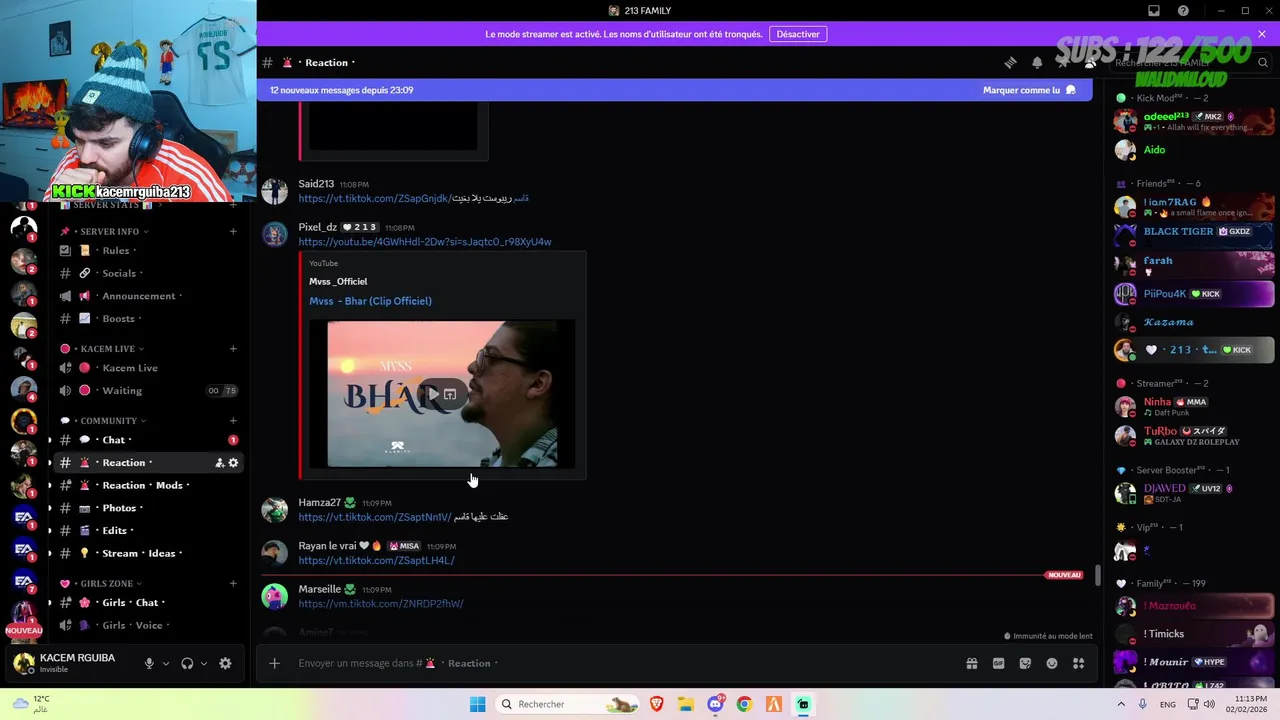
Task: Join the Waiting voice channel
Action: [148, 390]
